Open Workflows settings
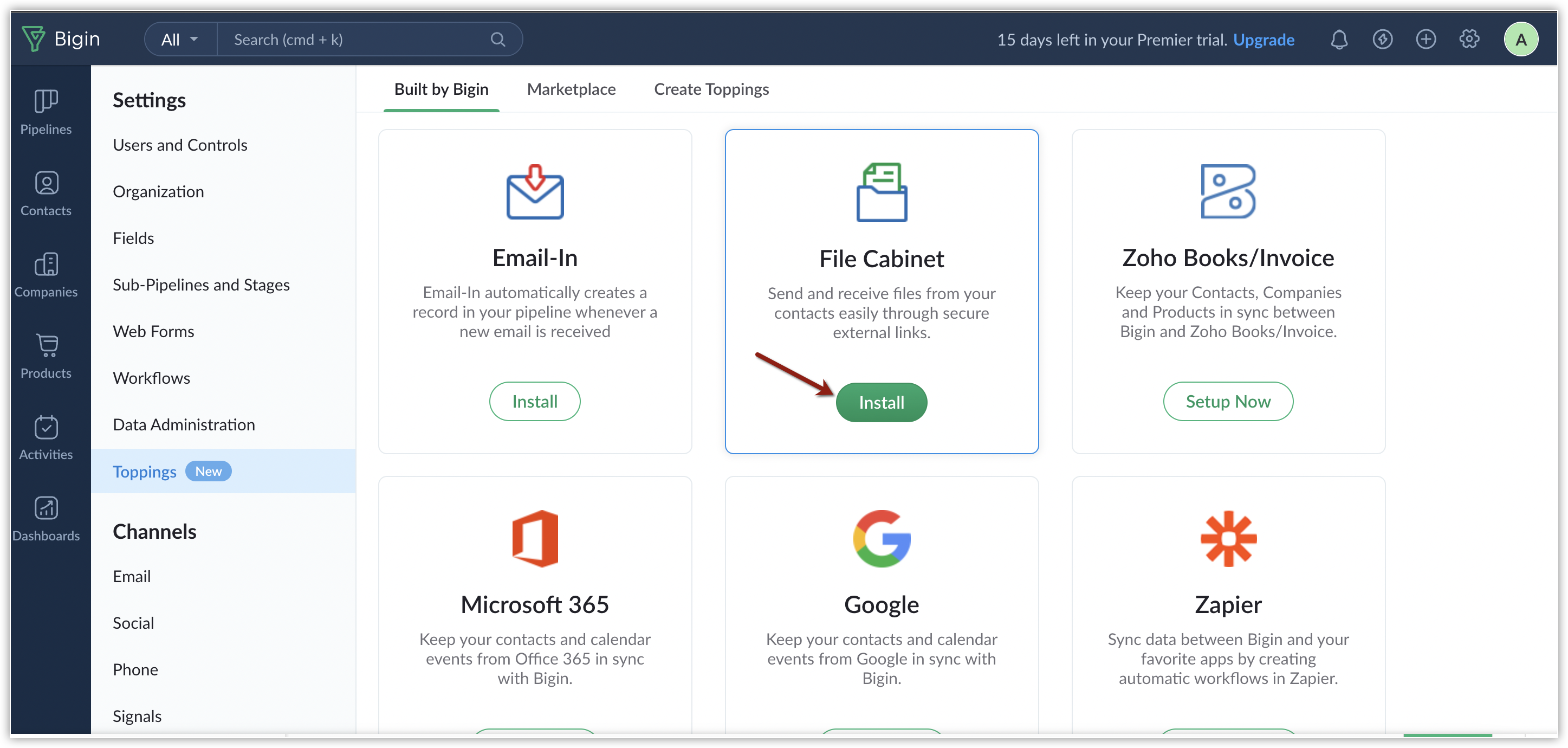 (x=152, y=378)
